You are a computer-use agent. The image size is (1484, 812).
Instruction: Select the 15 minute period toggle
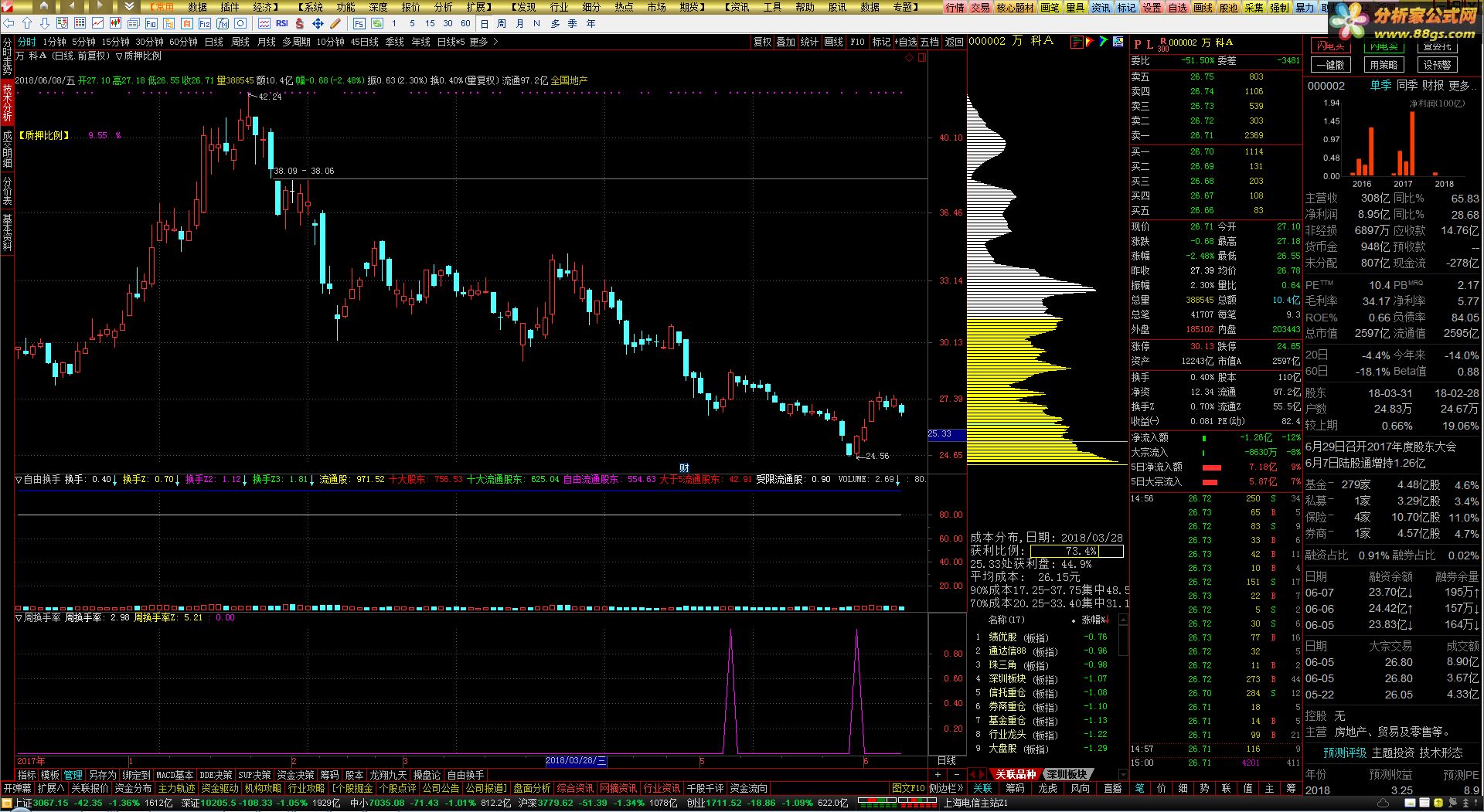(430, 23)
